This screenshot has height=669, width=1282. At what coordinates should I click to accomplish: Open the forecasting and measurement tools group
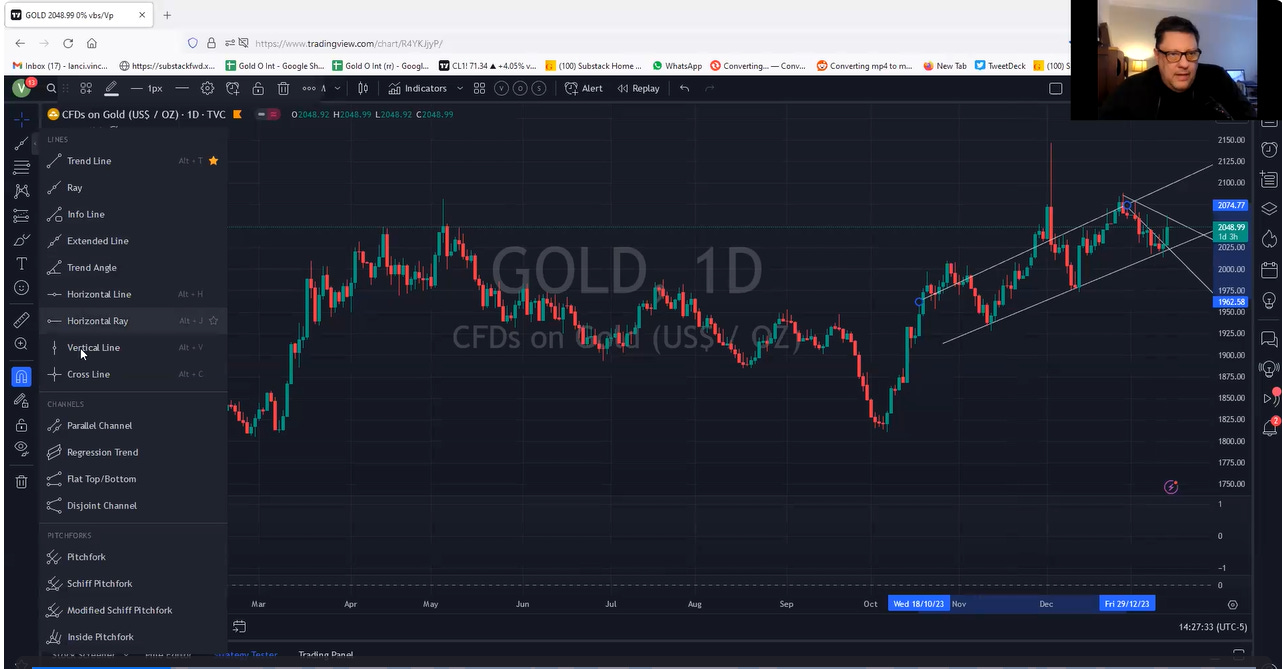pyautogui.click(x=21, y=216)
